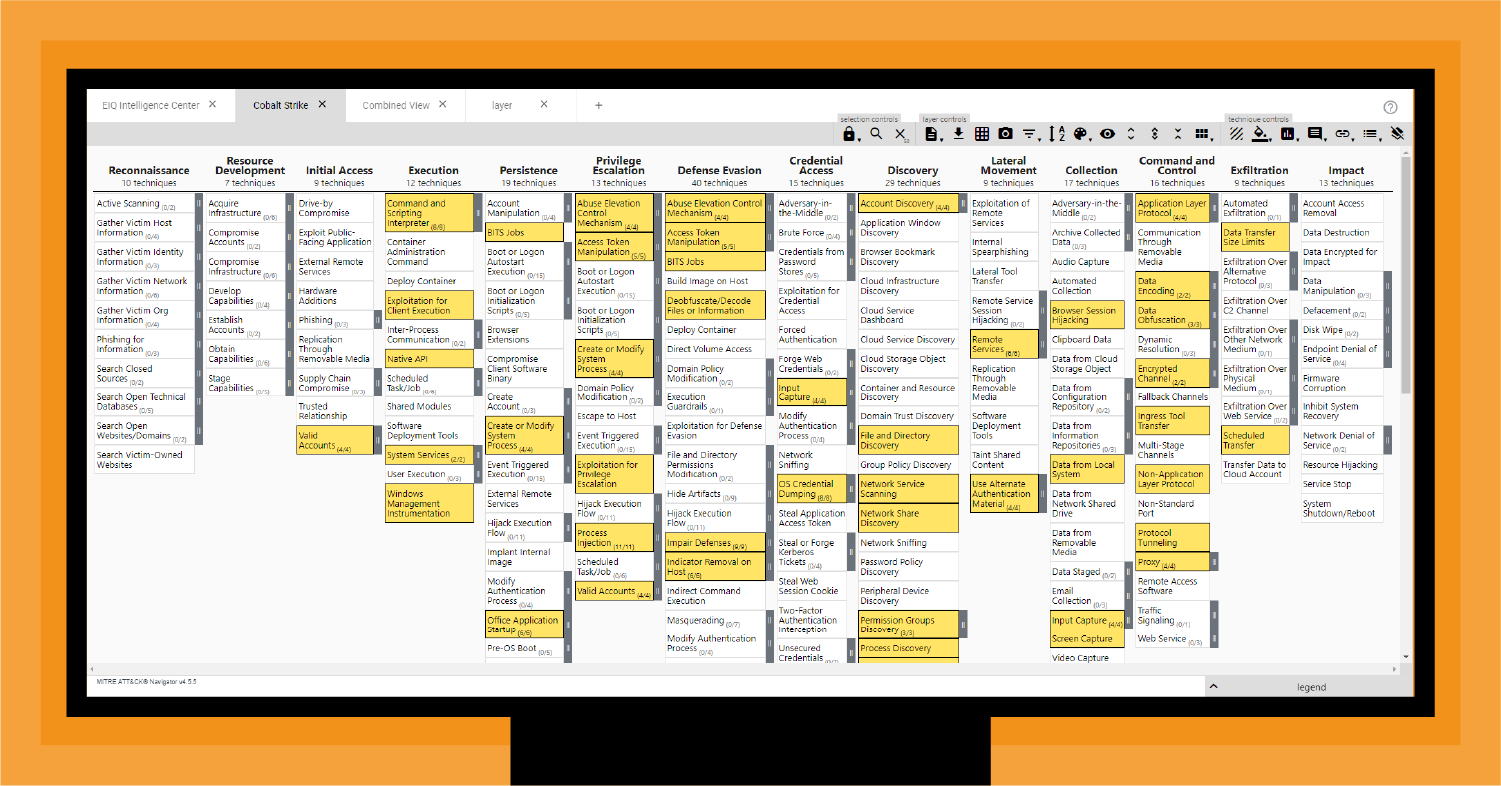Download the current layer as JSON

(958, 133)
